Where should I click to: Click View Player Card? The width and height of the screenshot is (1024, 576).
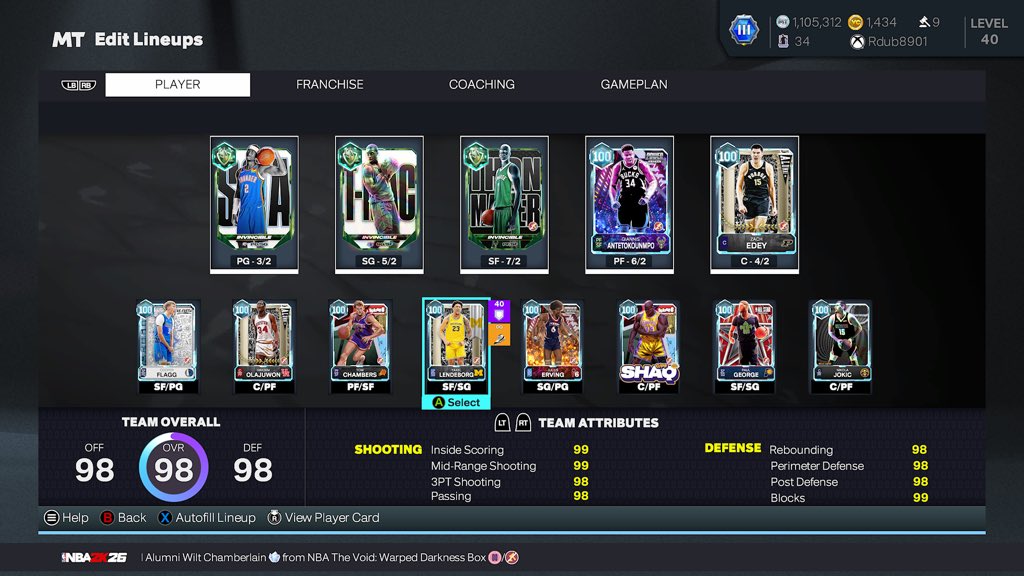point(323,518)
